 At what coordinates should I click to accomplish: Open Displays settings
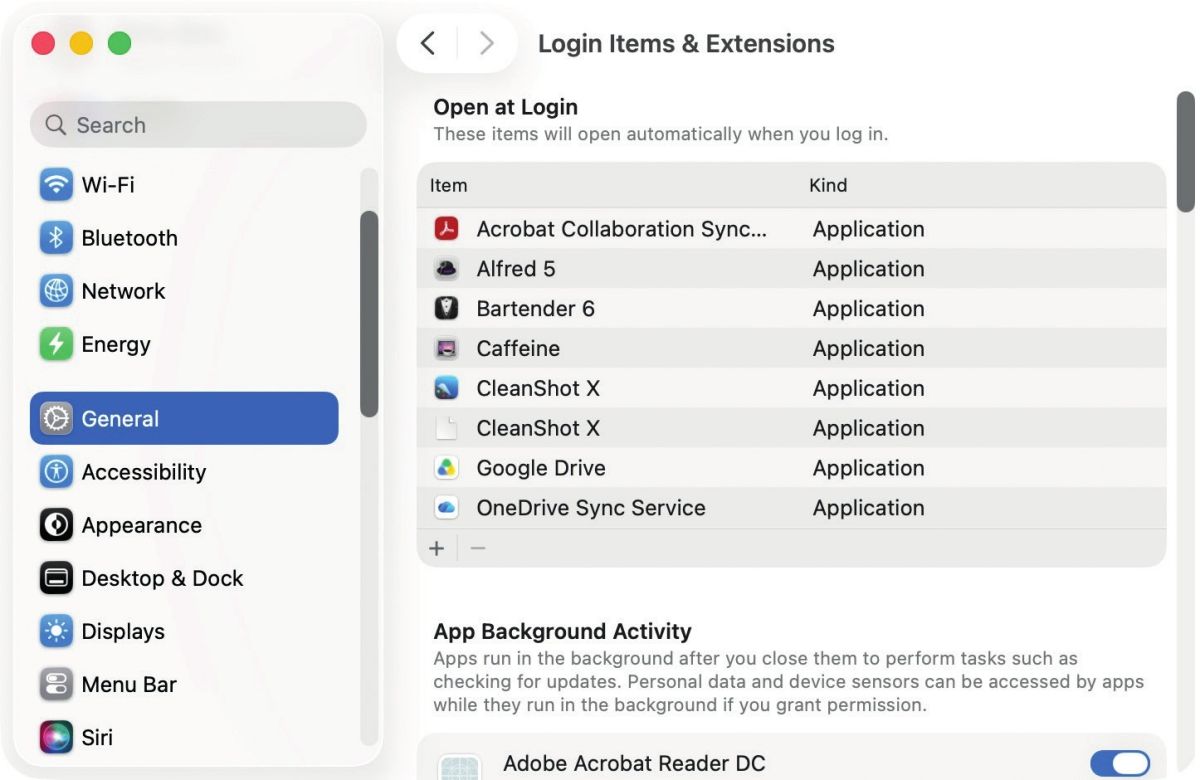tap(184, 631)
